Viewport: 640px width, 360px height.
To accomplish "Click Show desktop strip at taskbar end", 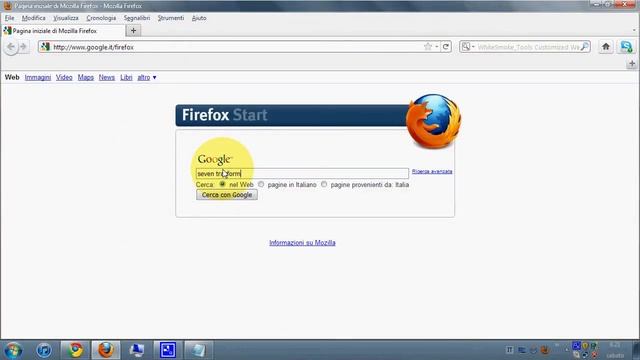I will click(x=636, y=350).
